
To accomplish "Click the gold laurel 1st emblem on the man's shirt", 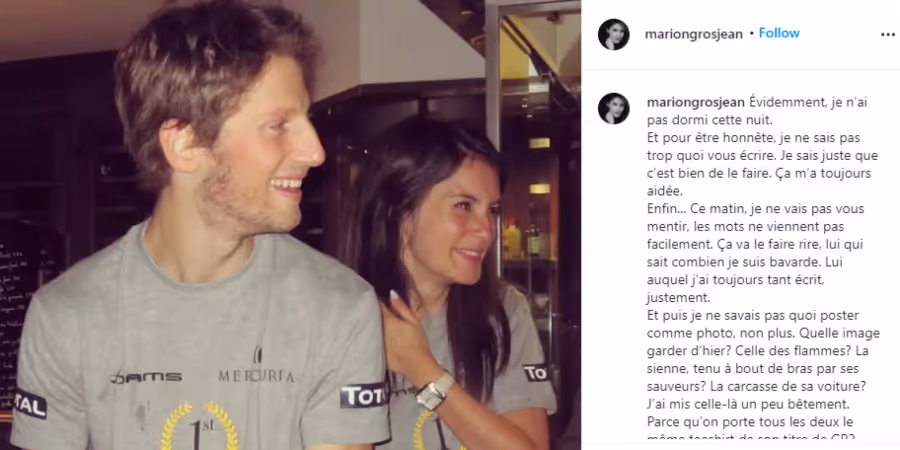I will (199, 426).
